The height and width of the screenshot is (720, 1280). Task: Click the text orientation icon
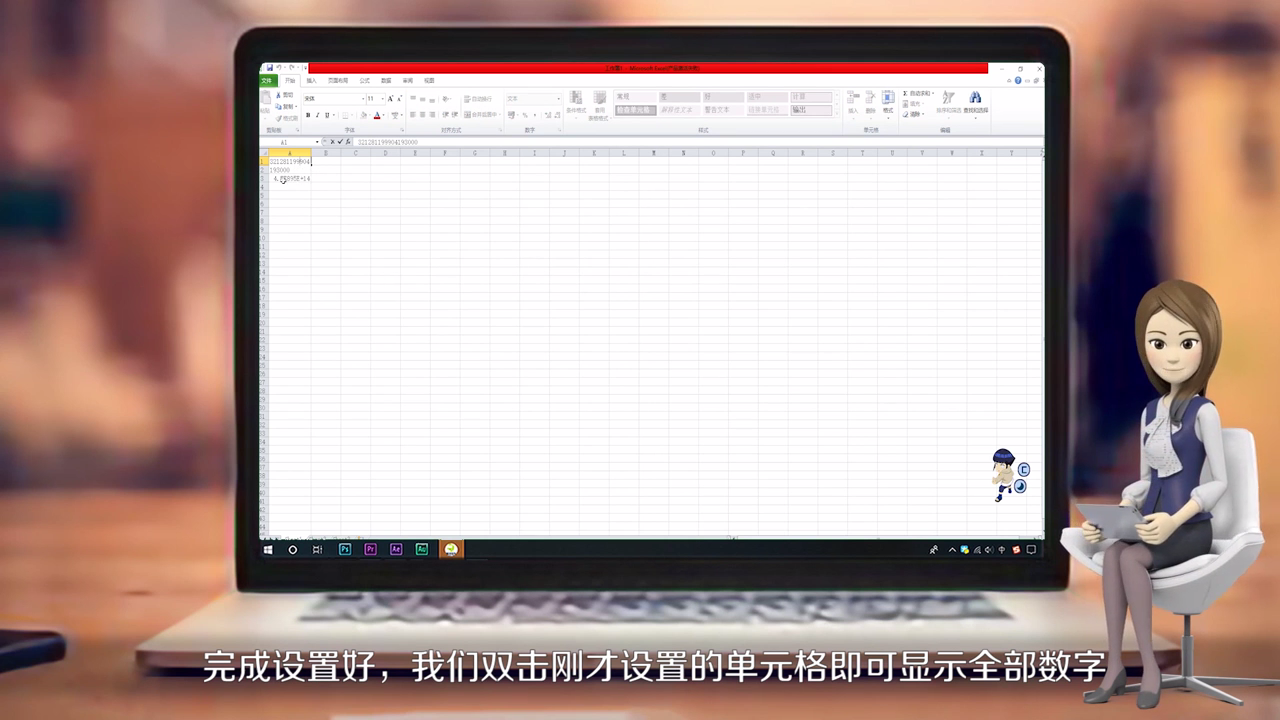tap(446, 99)
